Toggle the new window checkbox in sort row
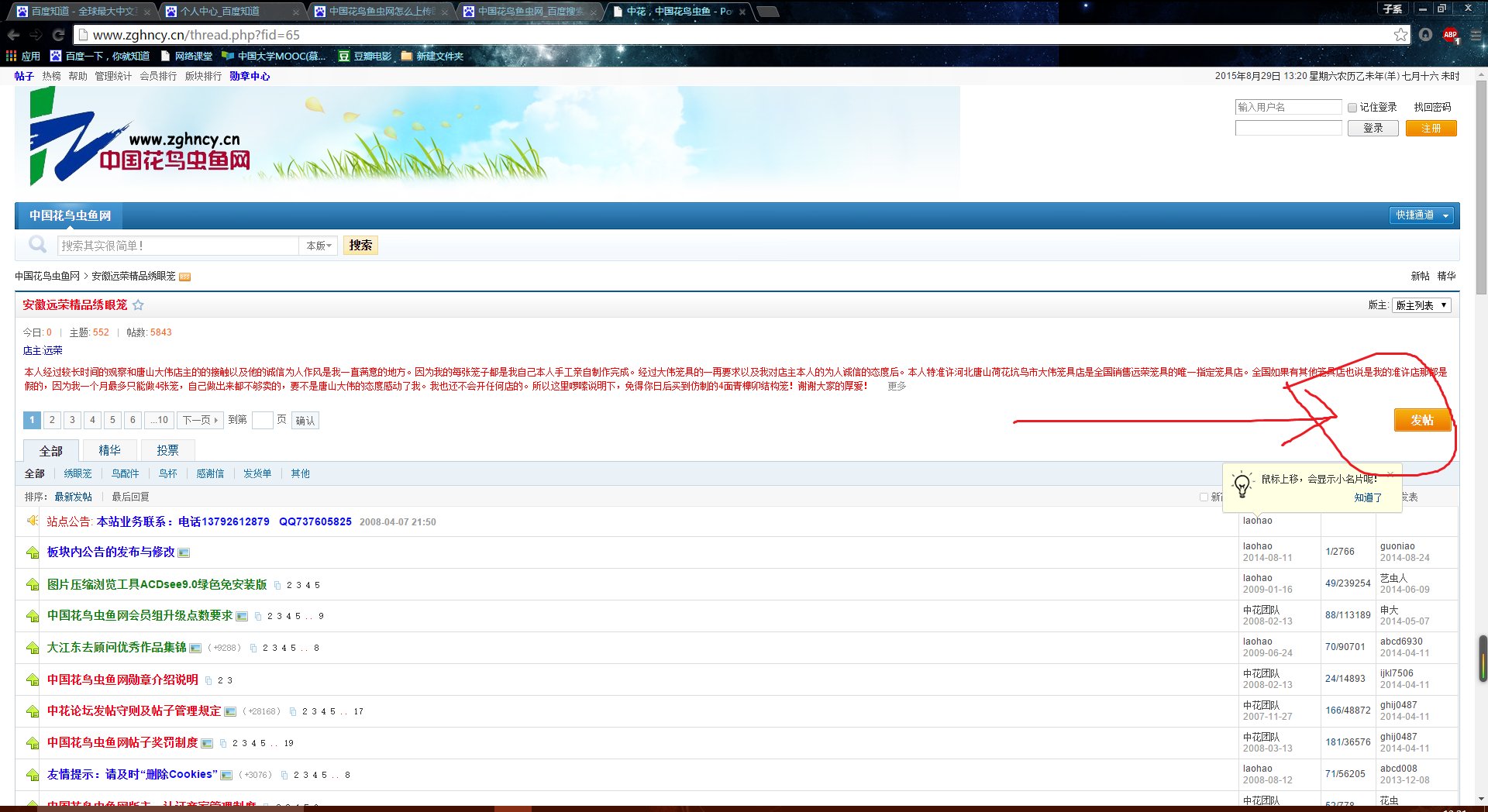 1204,497
